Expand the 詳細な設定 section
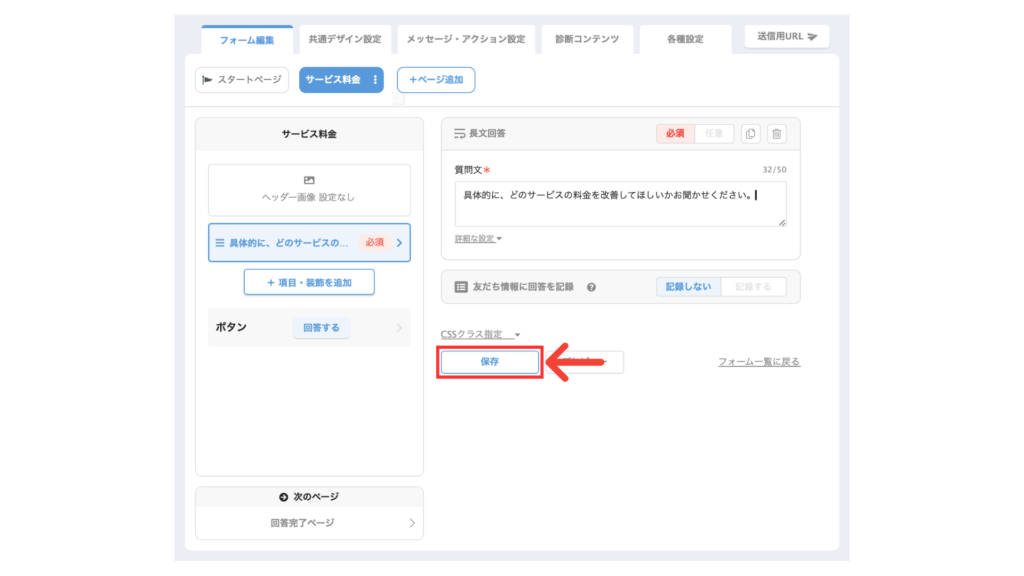Screen dimensions: 1024x576 click(478, 238)
